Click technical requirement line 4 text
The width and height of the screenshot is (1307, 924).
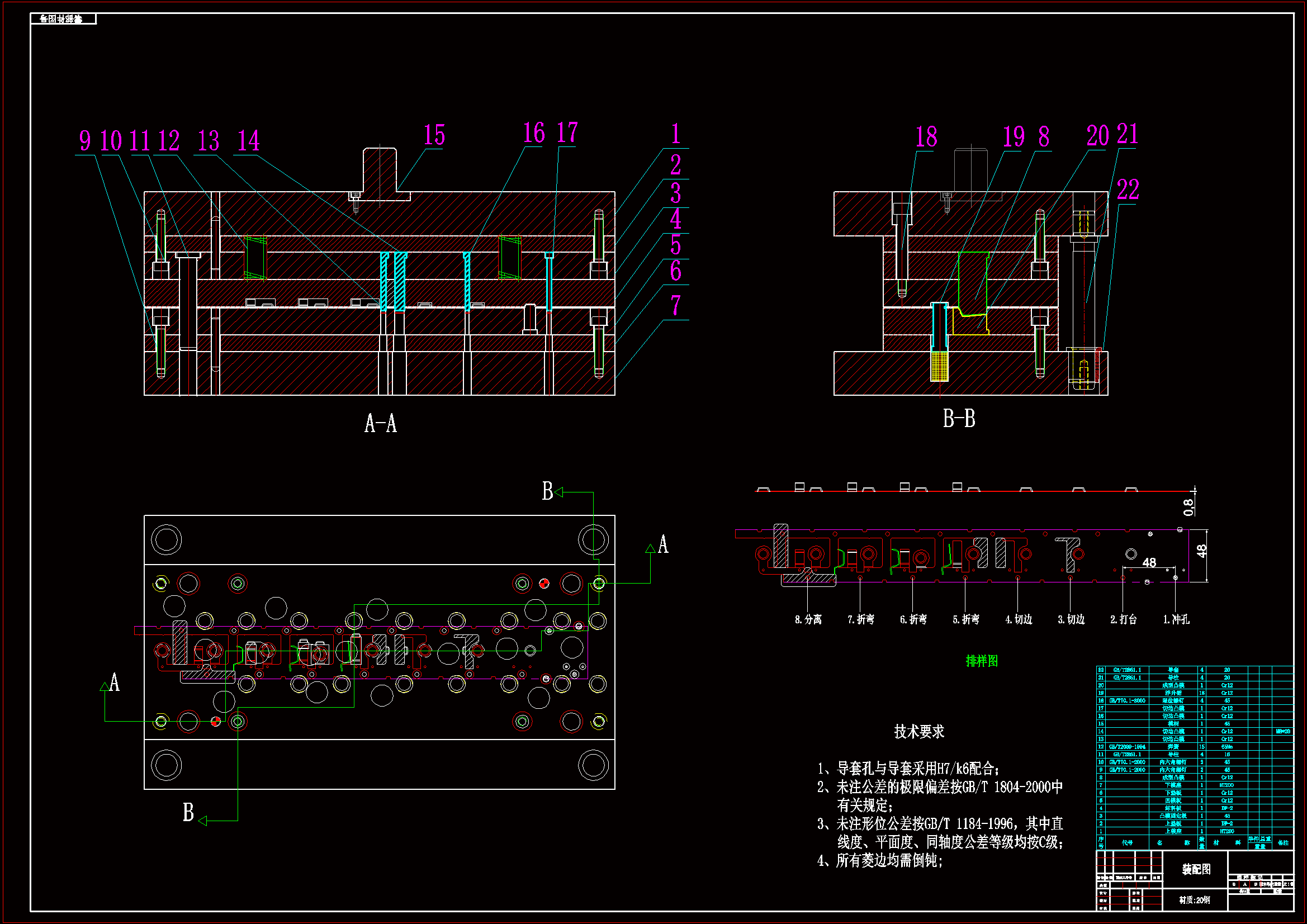880,860
